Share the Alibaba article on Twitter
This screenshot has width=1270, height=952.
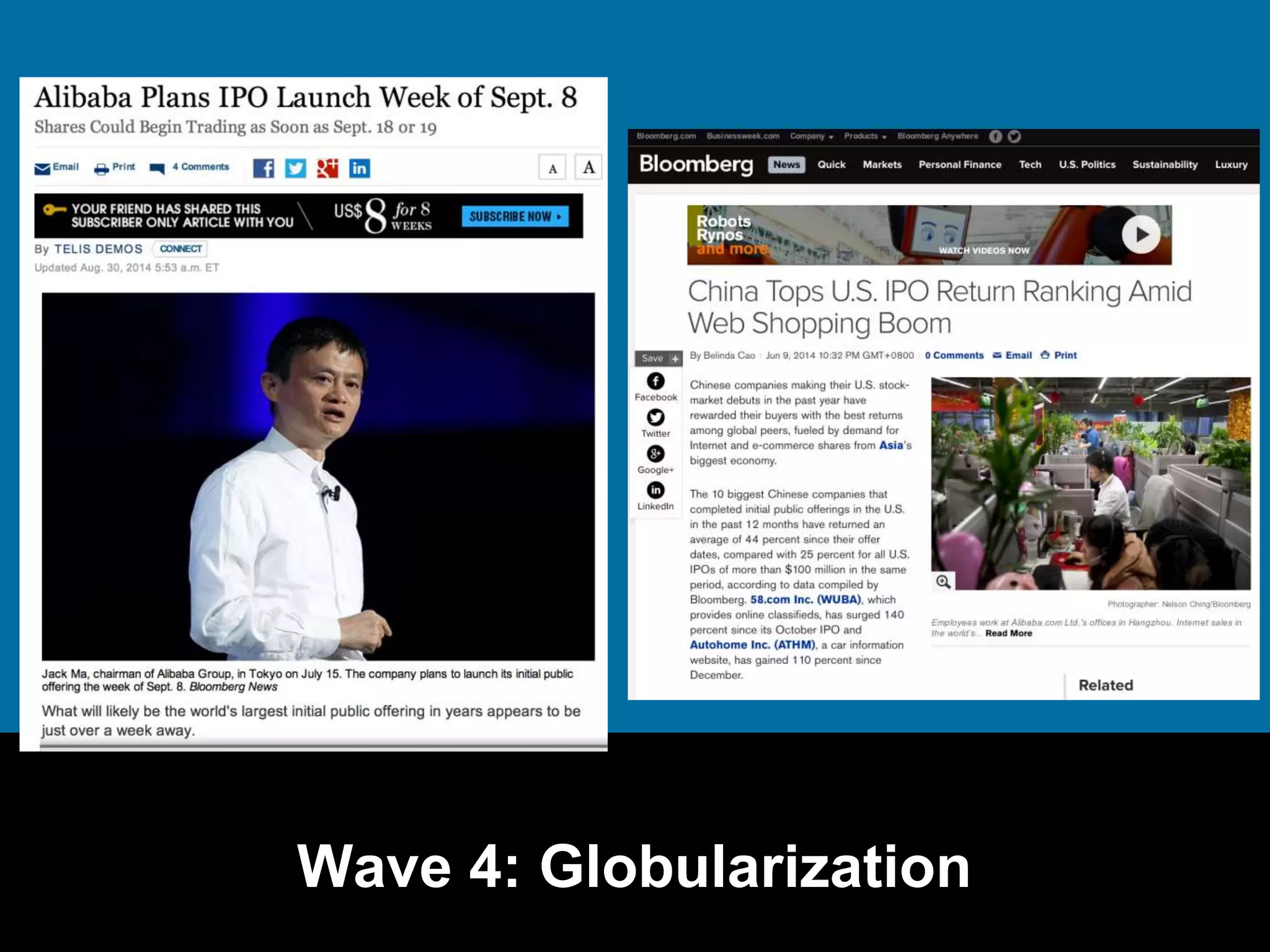[x=296, y=169]
